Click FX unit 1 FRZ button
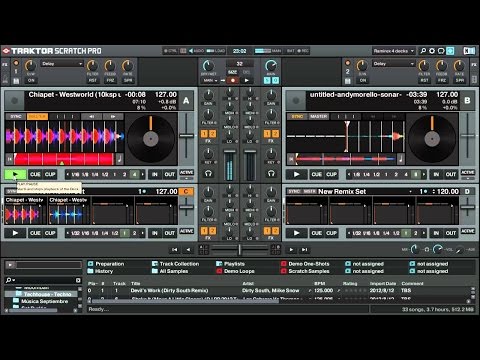The width and height of the screenshot is (480, 360). 110,80
